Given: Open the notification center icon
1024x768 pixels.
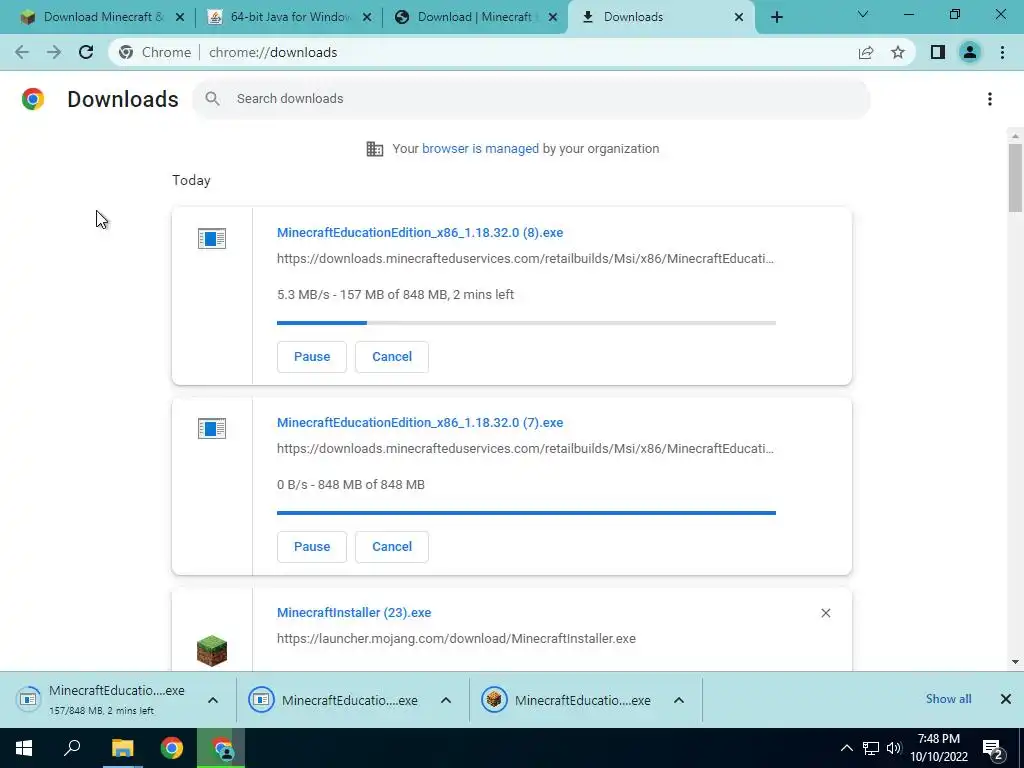Looking at the screenshot, I should pos(993,750).
